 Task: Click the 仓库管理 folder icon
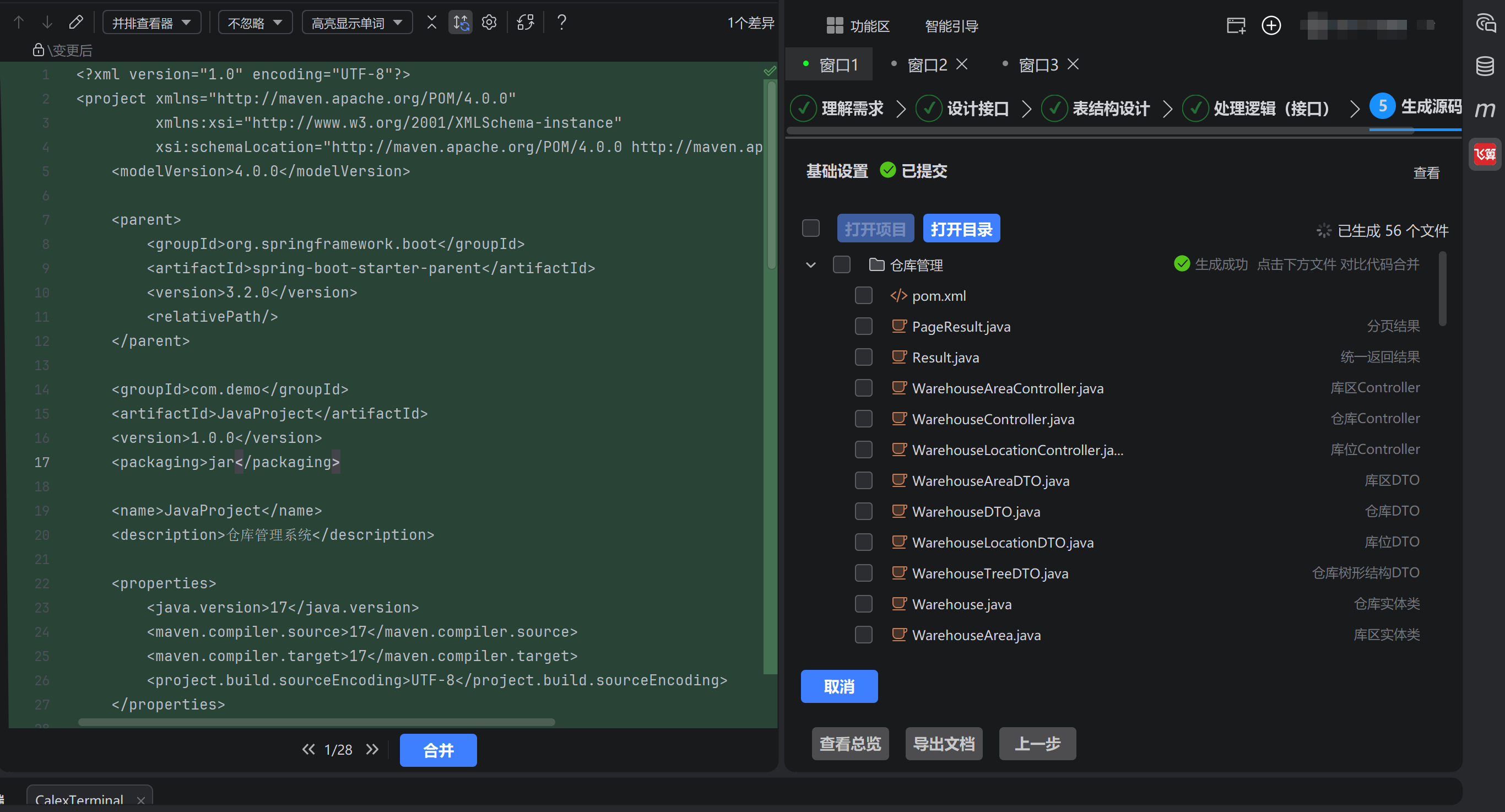876,264
